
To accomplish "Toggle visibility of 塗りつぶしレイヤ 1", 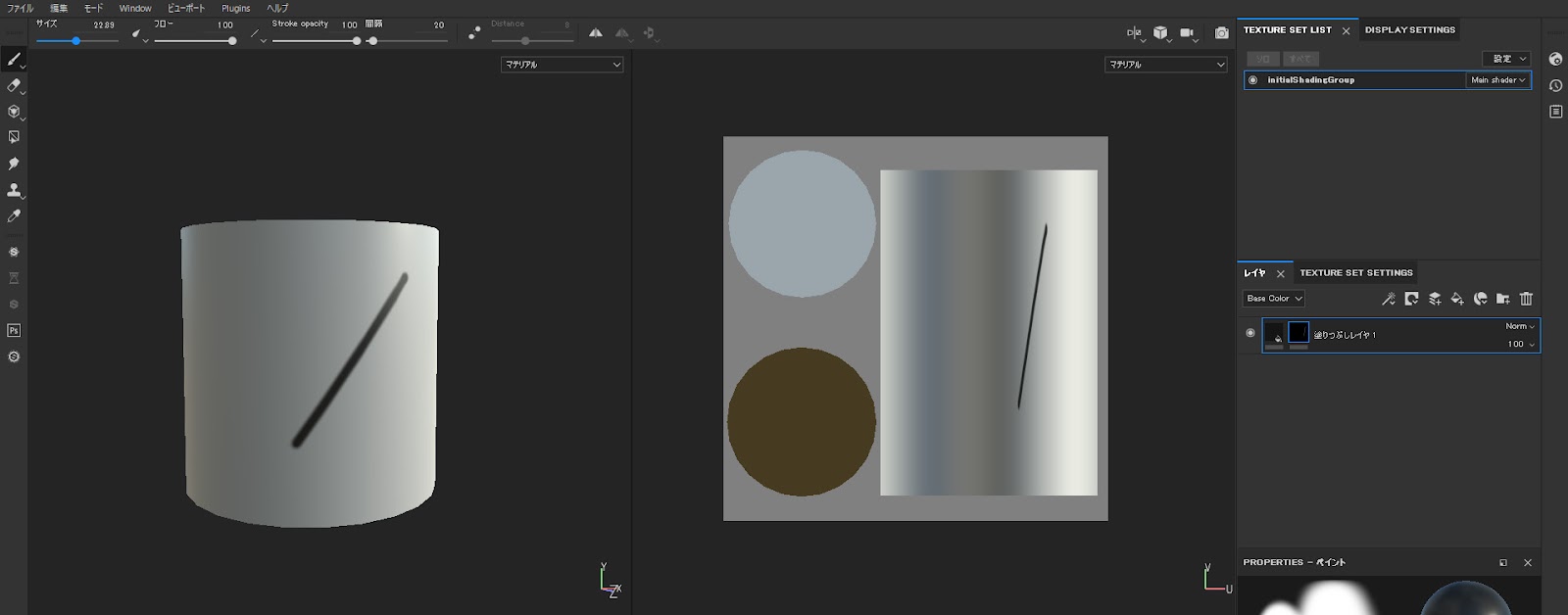I will click(1249, 333).
